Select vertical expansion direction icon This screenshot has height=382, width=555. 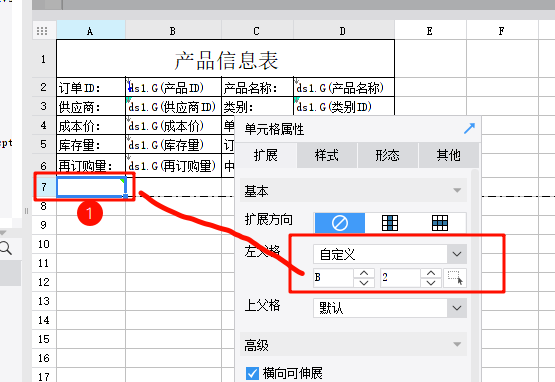point(390,223)
